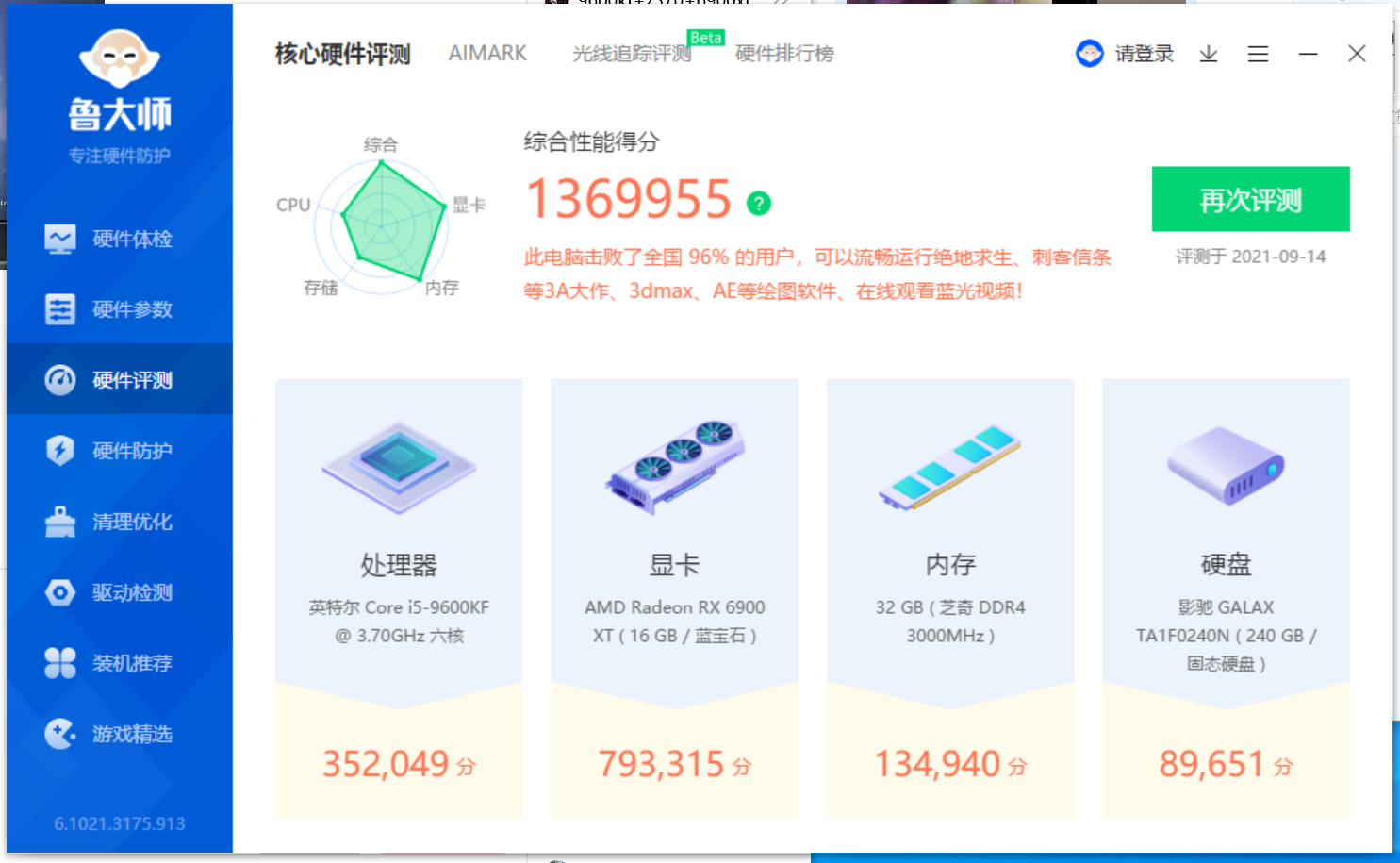Click CPU label on radar chart
This screenshot has height=863, width=1400.
pyautogui.click(x=293, y=205)
